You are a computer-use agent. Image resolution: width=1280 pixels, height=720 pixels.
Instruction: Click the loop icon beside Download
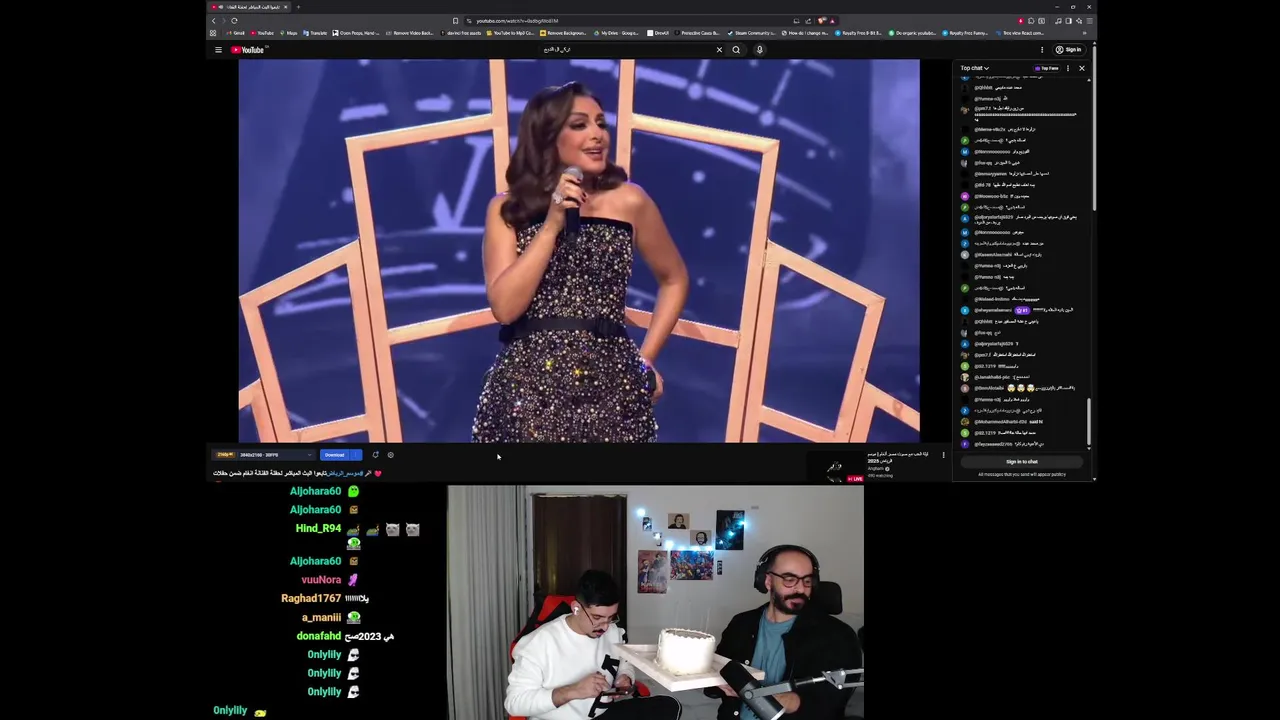click(375, 455)
